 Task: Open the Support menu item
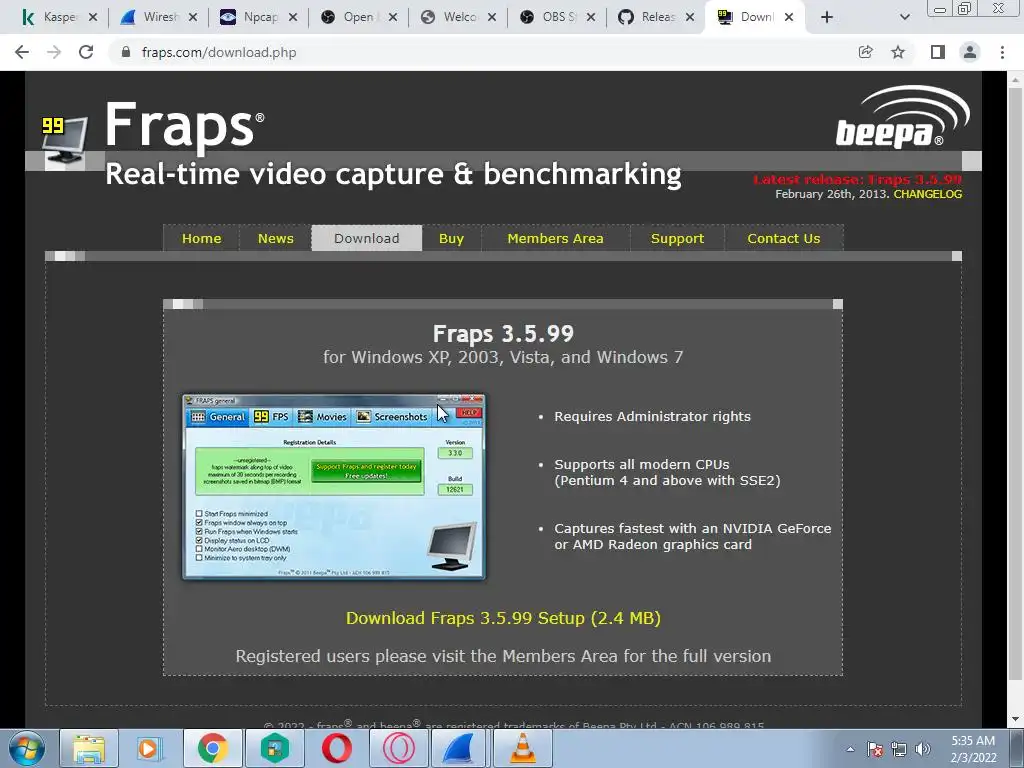tap(677, 238)
